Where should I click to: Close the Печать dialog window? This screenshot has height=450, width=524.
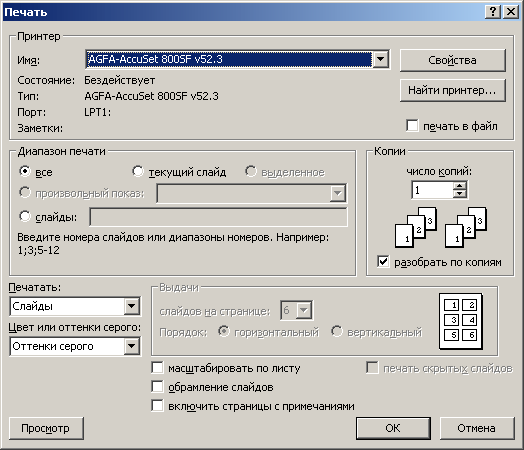click(x=511, y=12)
